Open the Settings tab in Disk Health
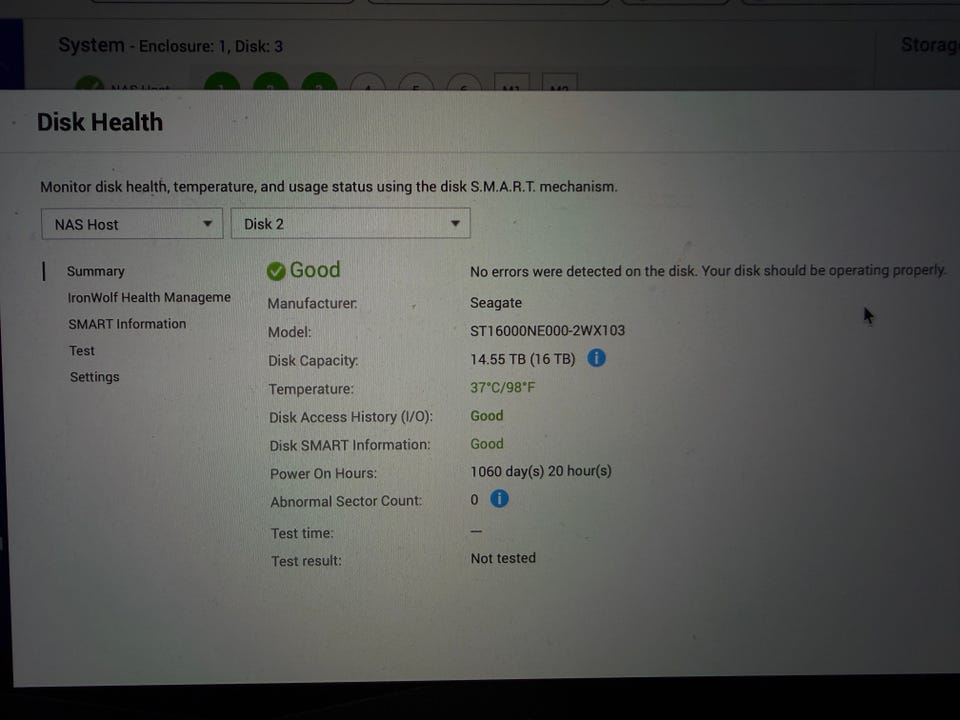The image size is (960, 720). [x=95, y=377]
